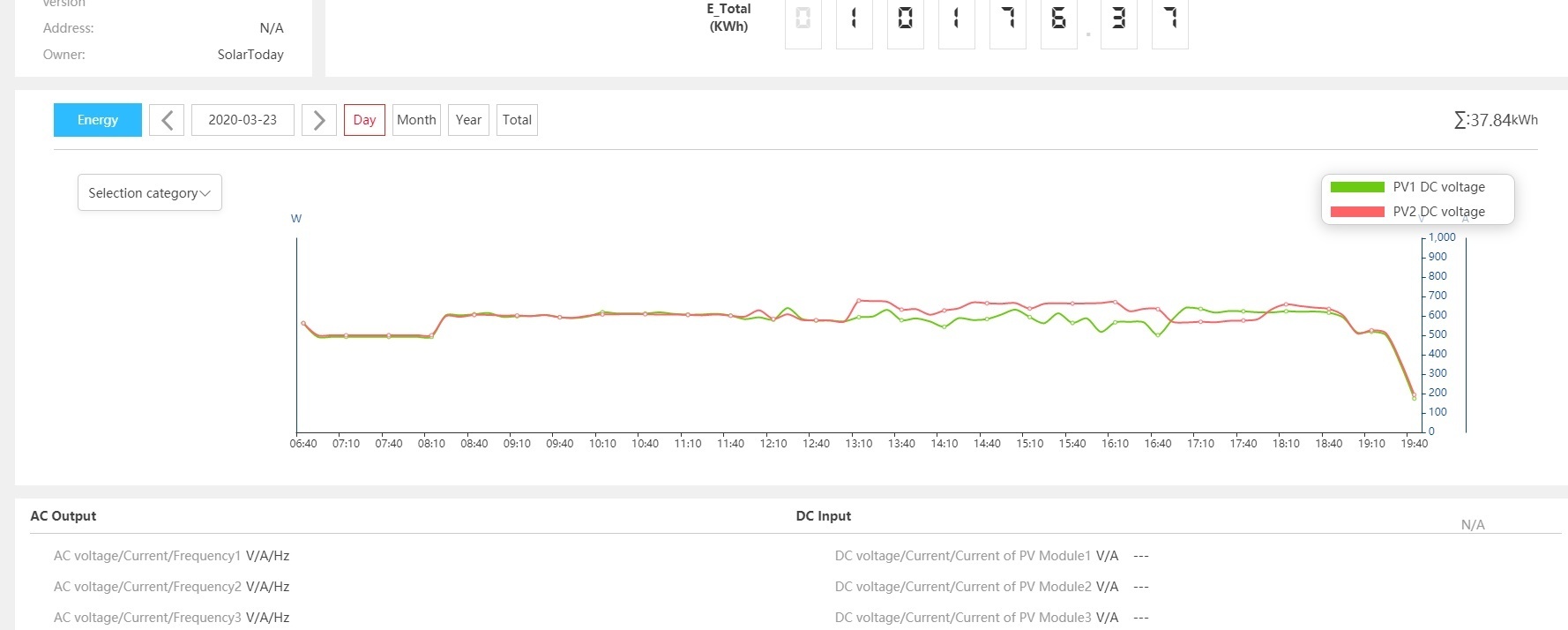Expand Selection category chevron arrow
Screen dimensions: 1568x630
click(x=205, y=193)
